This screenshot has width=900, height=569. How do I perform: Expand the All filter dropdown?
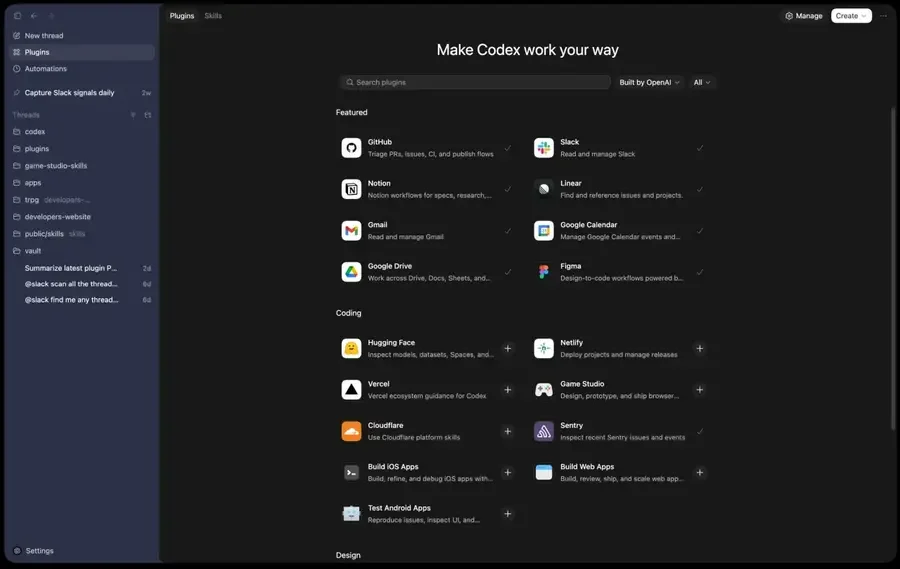click(x=702, y=83)
